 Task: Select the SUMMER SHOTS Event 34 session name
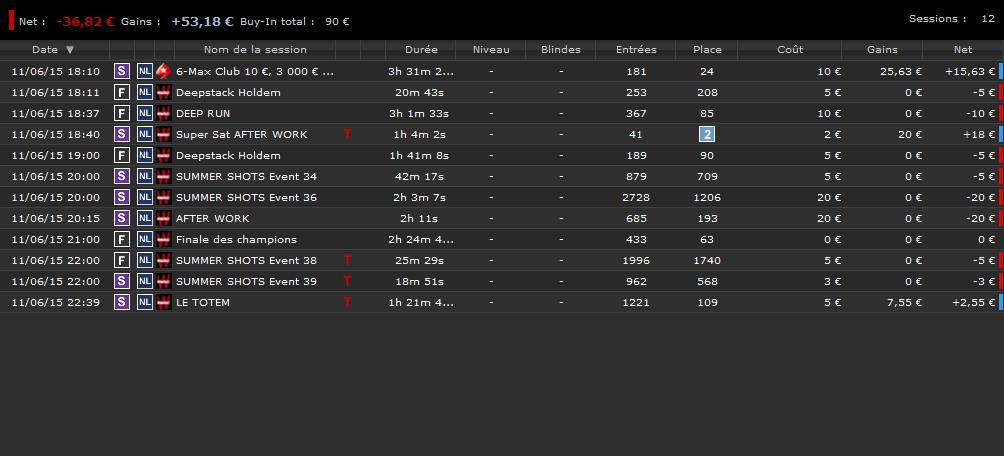tap(247, 176)
